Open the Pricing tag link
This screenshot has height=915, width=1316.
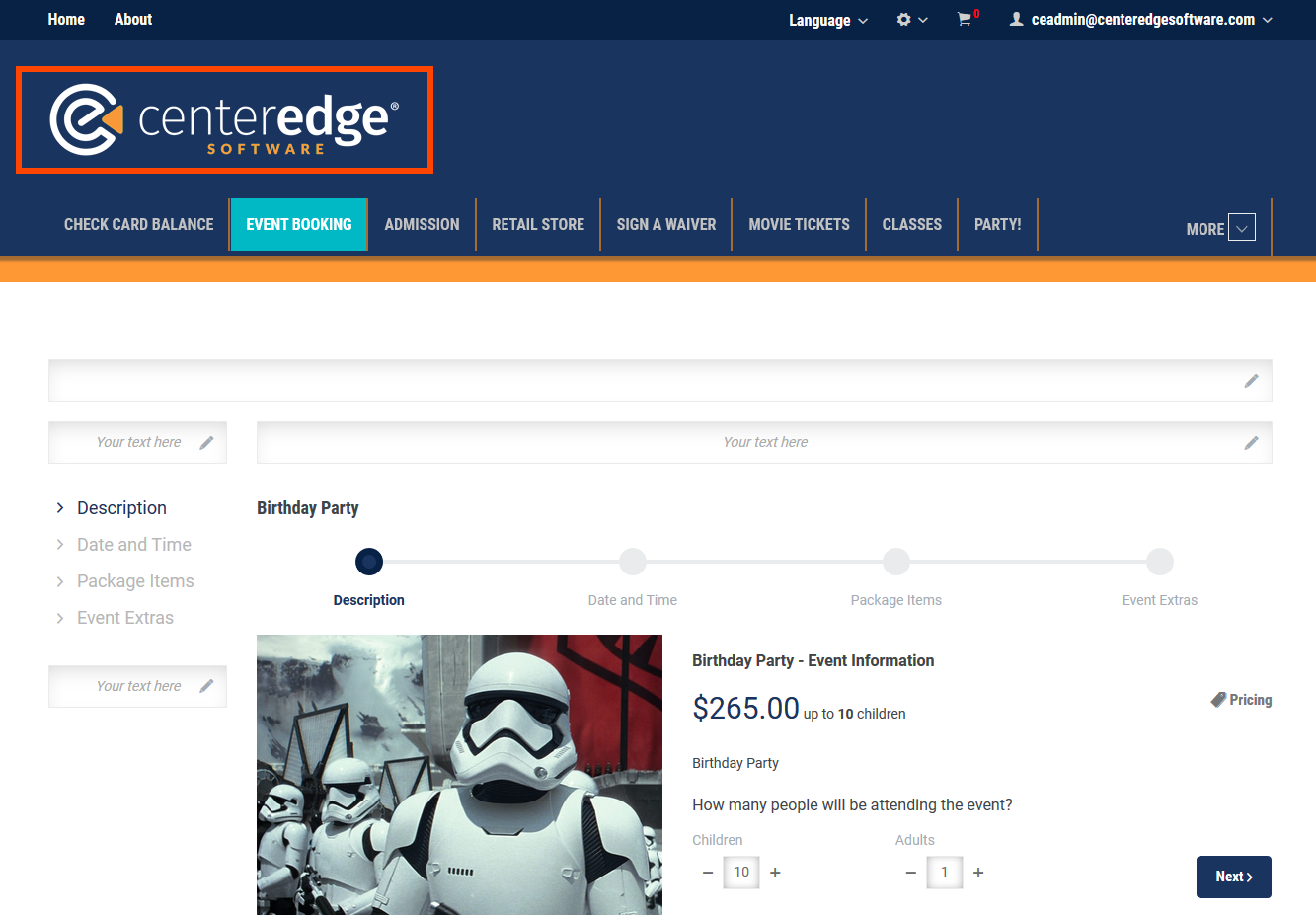[x=1241, y=700]
